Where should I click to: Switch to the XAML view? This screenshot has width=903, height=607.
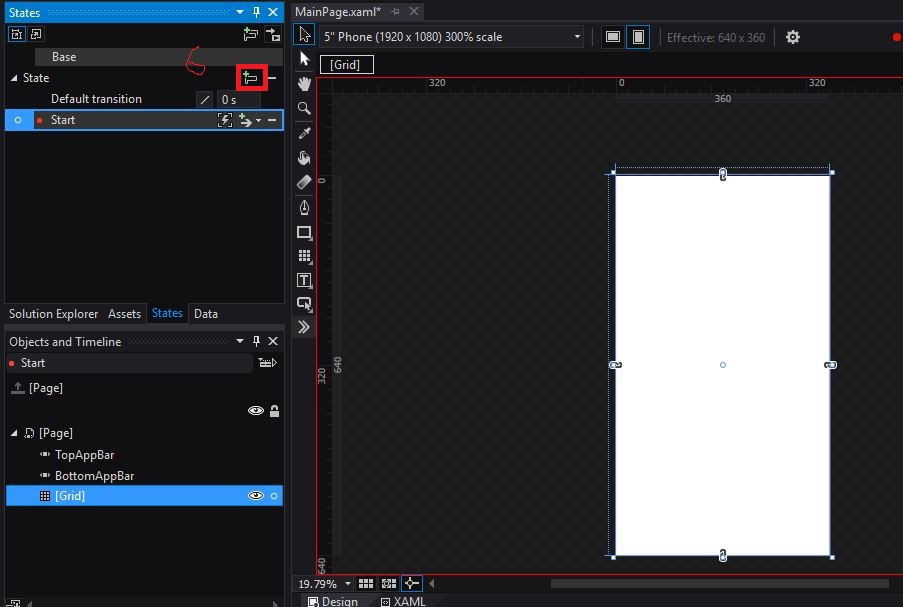pos(403,601)
